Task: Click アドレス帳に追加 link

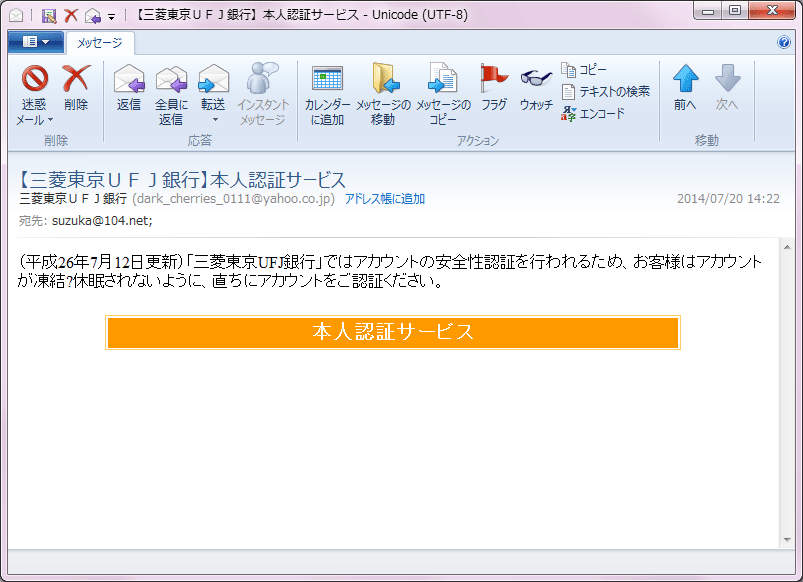Action: point(385,199)
